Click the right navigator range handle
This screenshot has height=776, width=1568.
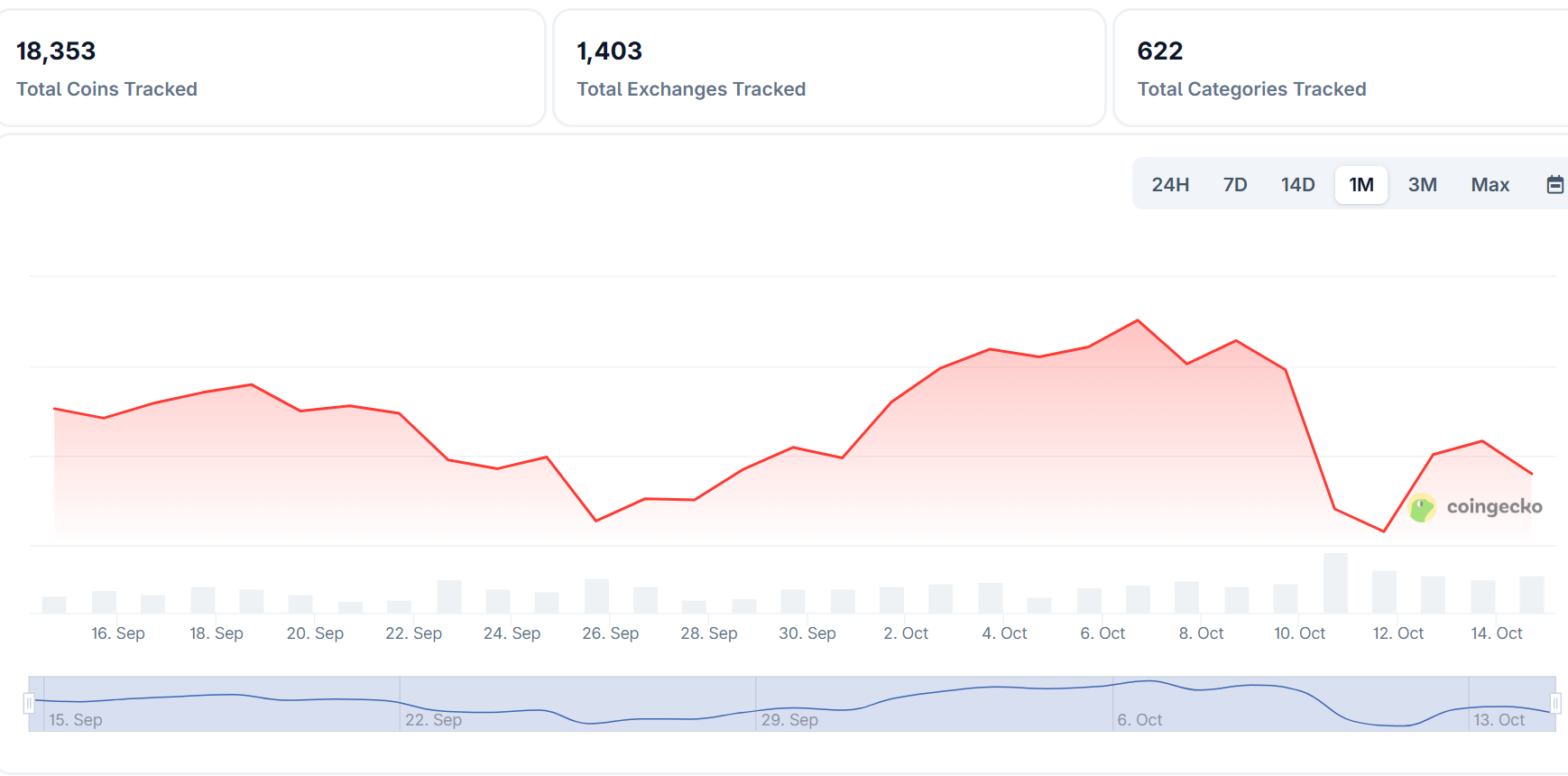1555,703
